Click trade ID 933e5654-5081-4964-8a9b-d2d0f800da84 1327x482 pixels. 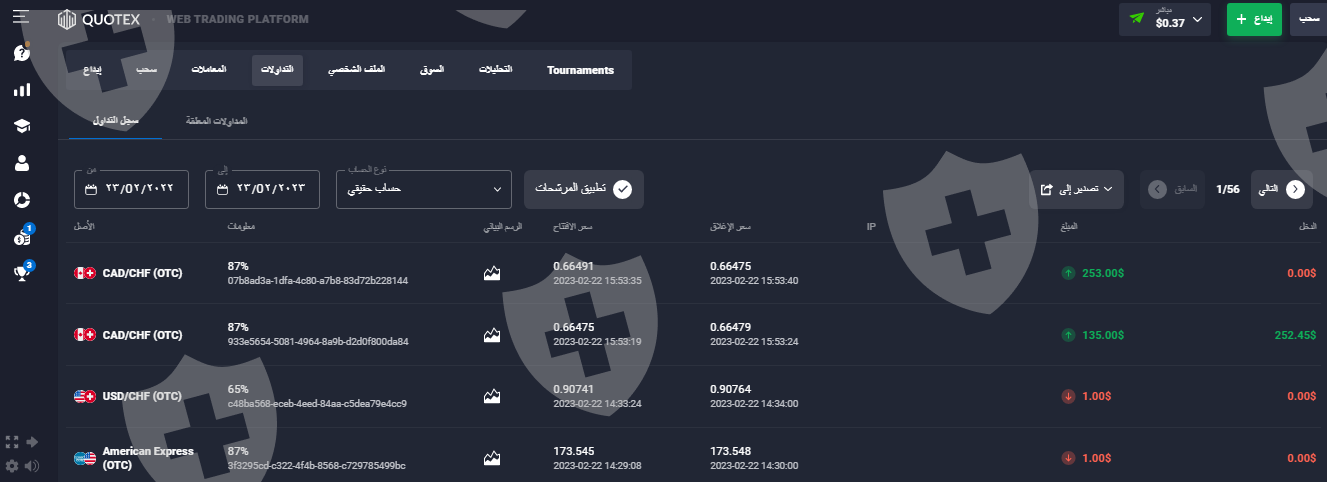click(318, 342)
